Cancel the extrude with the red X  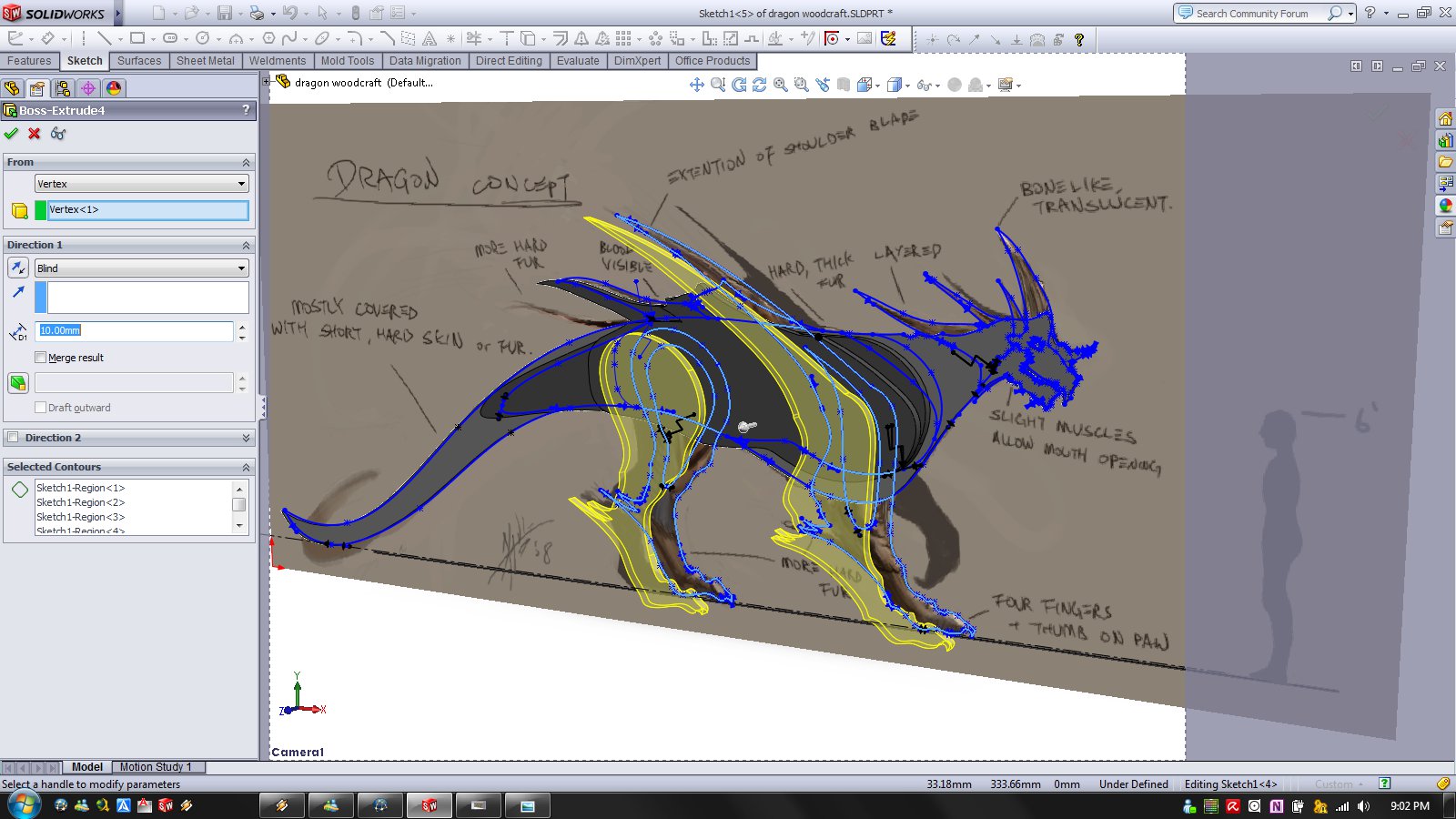35,134
